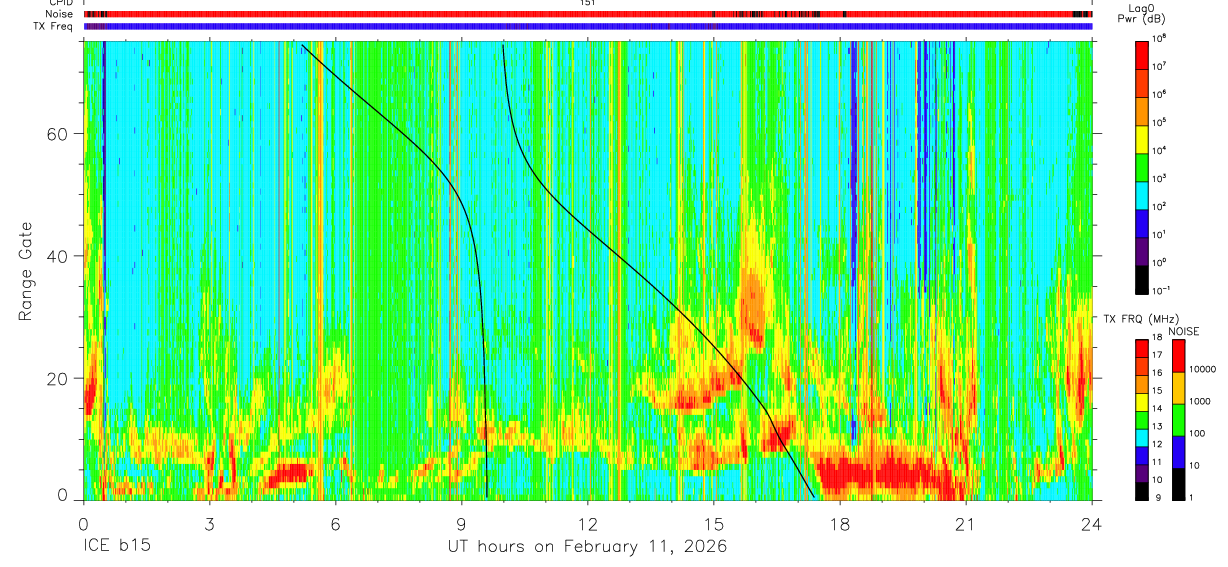This screenshot has height=567, width=1228.
Task: Click the 'NOISE' colorbar heading
Action: pyautogui.click(x=1182, y=331)
